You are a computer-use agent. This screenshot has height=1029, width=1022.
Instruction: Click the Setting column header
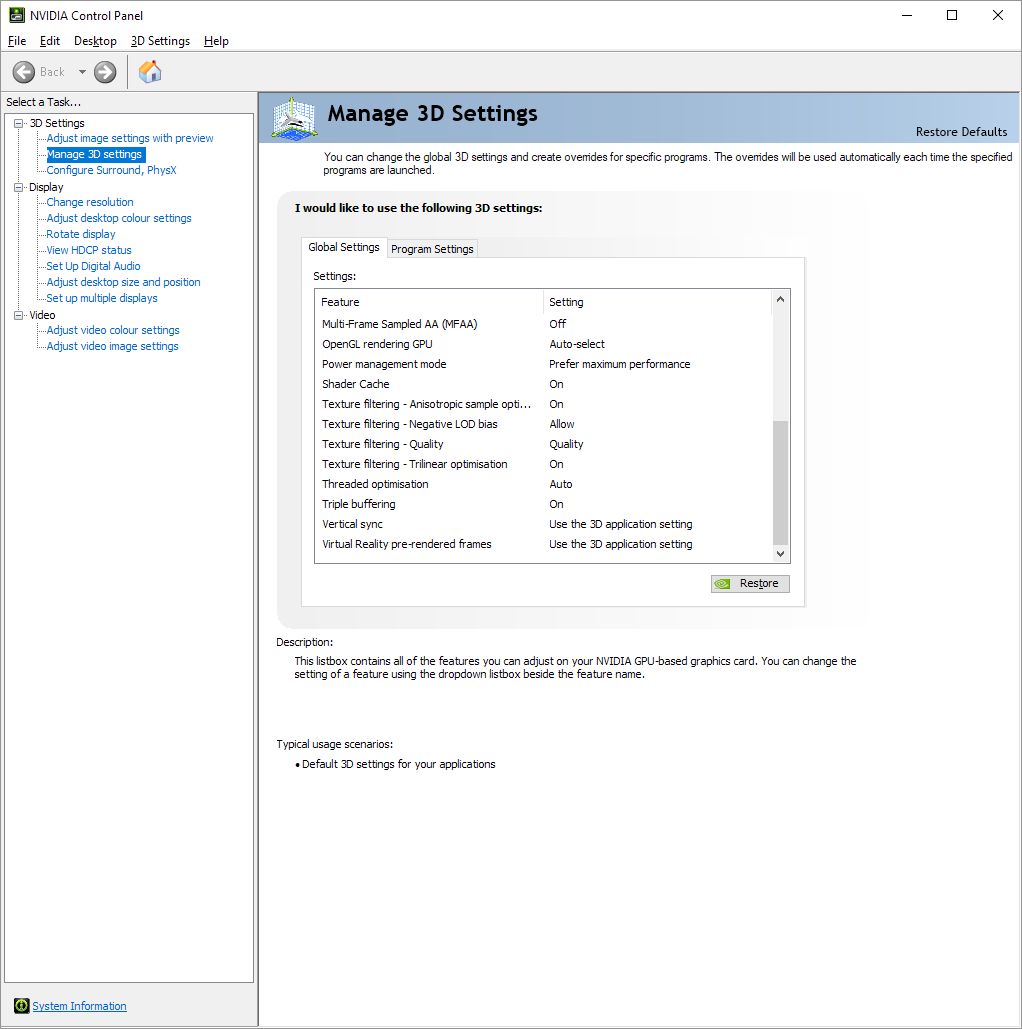[658, 302]
